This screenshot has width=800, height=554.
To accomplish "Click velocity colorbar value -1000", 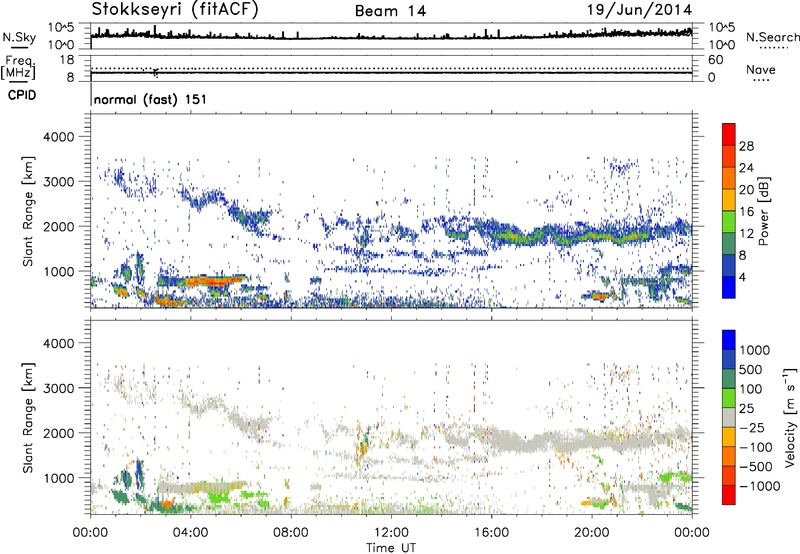I will point(759,486).
